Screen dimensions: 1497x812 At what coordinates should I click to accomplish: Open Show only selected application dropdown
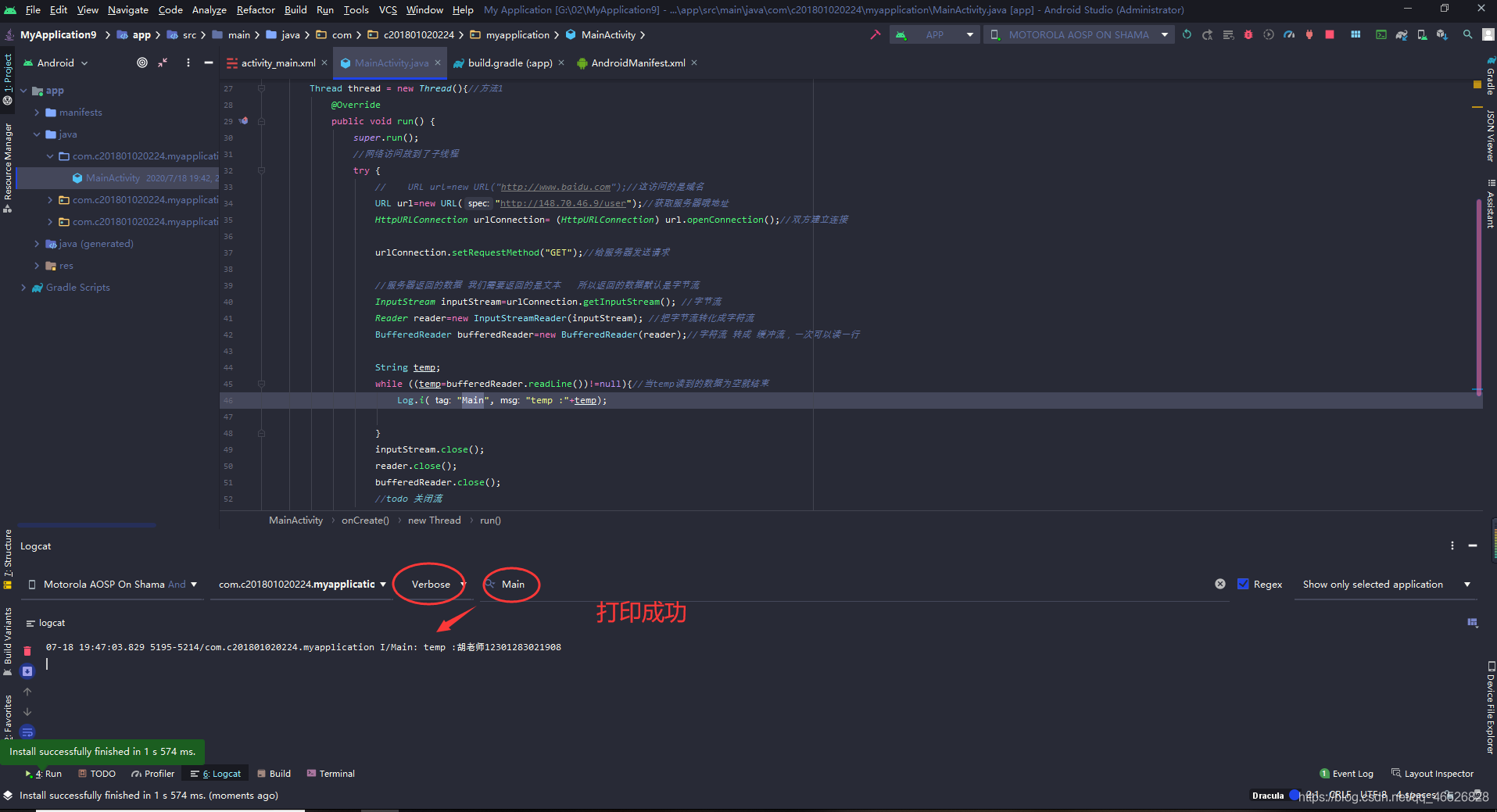[1386, 584]
